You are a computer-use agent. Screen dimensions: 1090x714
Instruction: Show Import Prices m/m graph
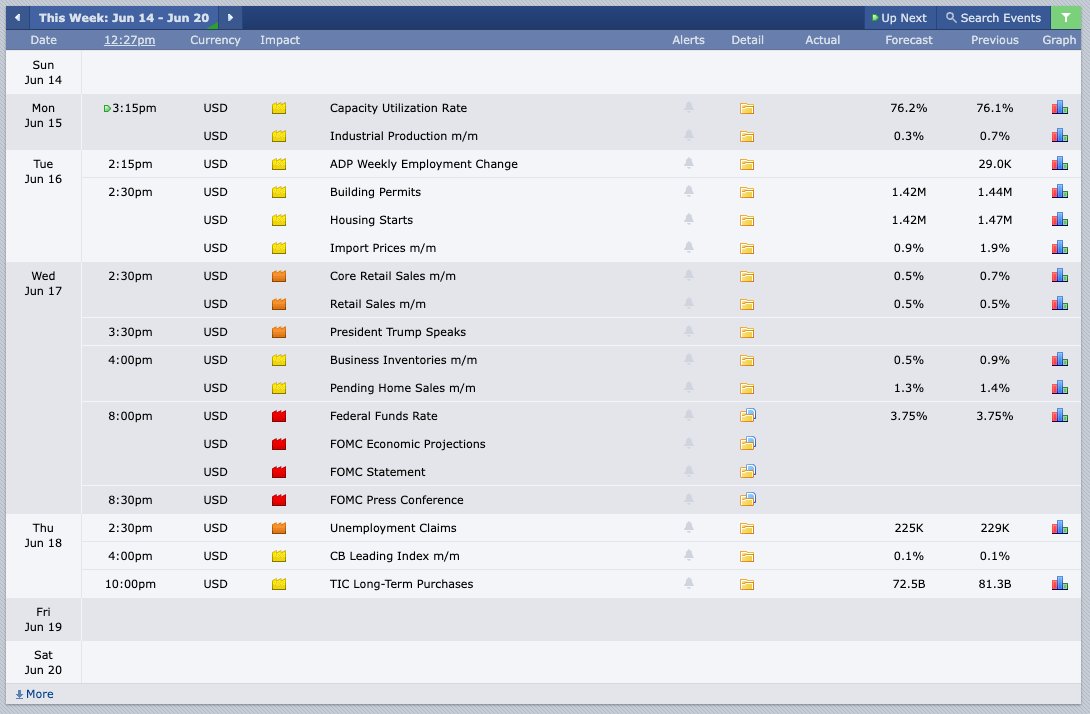pos(1059,248)
